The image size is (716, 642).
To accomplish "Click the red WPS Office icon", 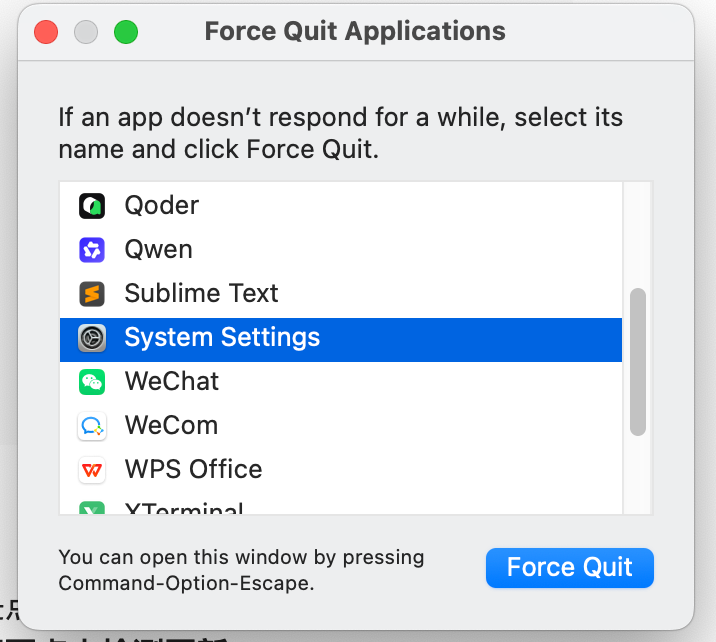I will (92, 470).
